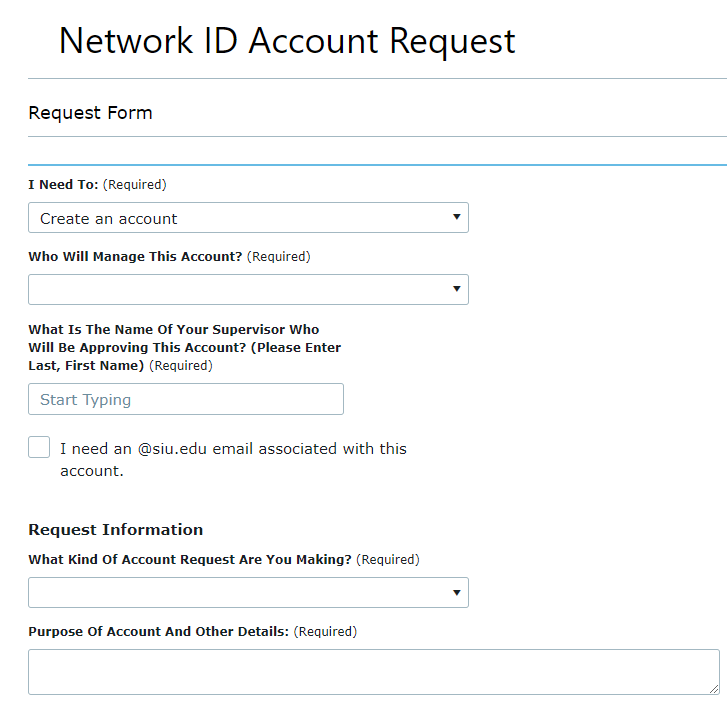Click the 'I Need To:' field label
The height and width of the screenshot is (708, 727).
point(63,185)
